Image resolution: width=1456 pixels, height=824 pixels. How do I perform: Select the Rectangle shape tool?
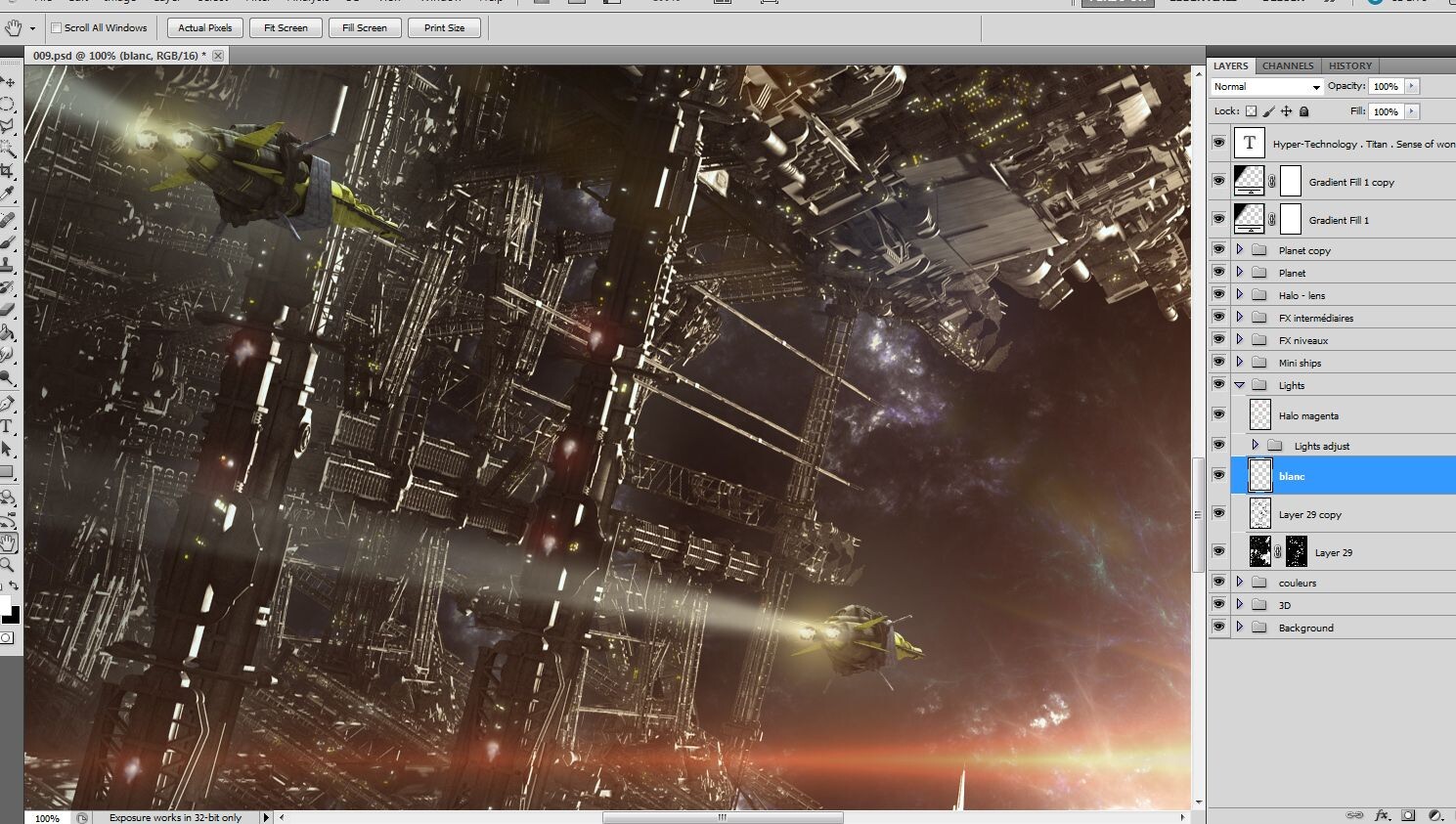click(8, 471)
